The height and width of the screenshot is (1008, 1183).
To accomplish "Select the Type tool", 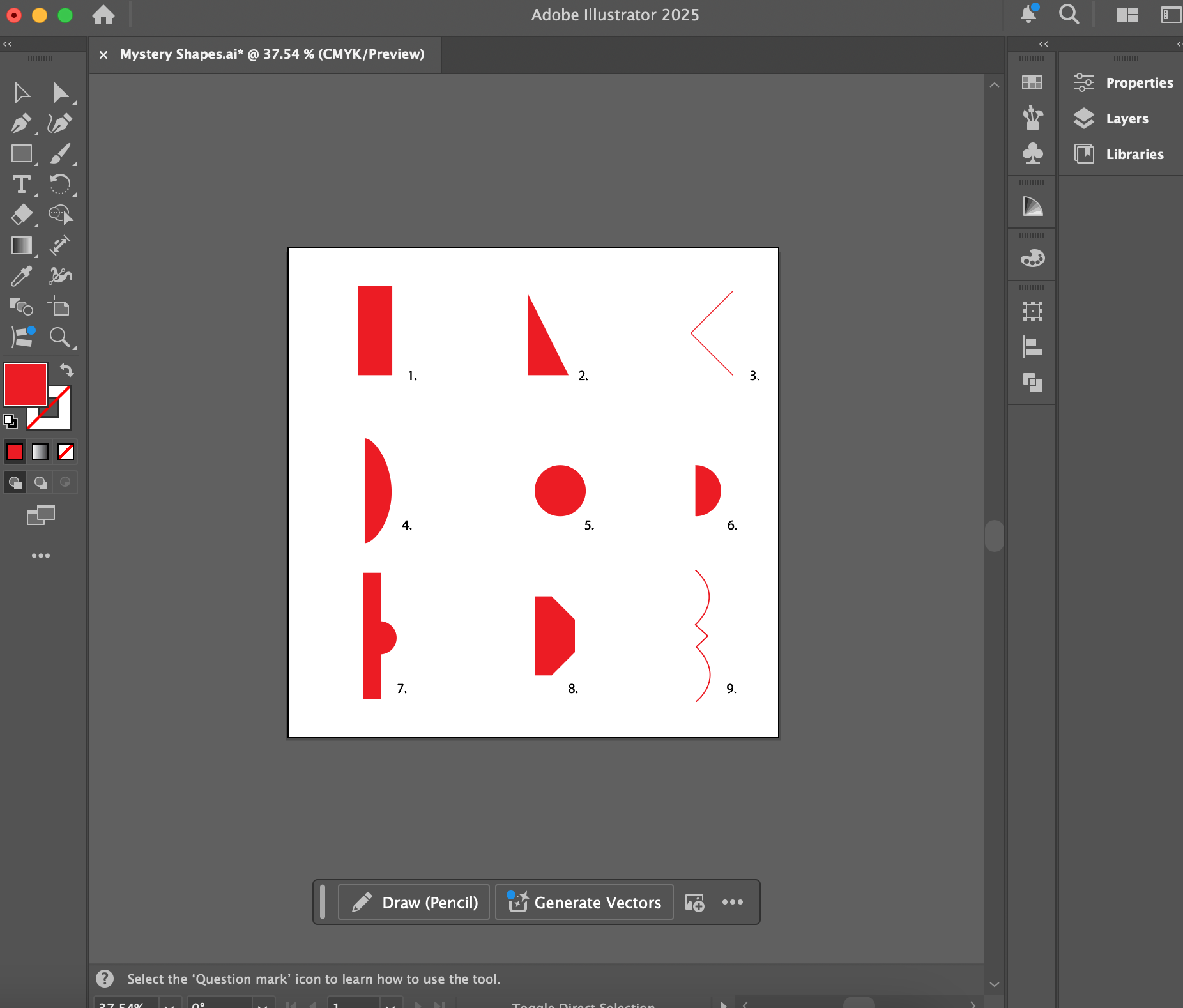I will [21, 185].
